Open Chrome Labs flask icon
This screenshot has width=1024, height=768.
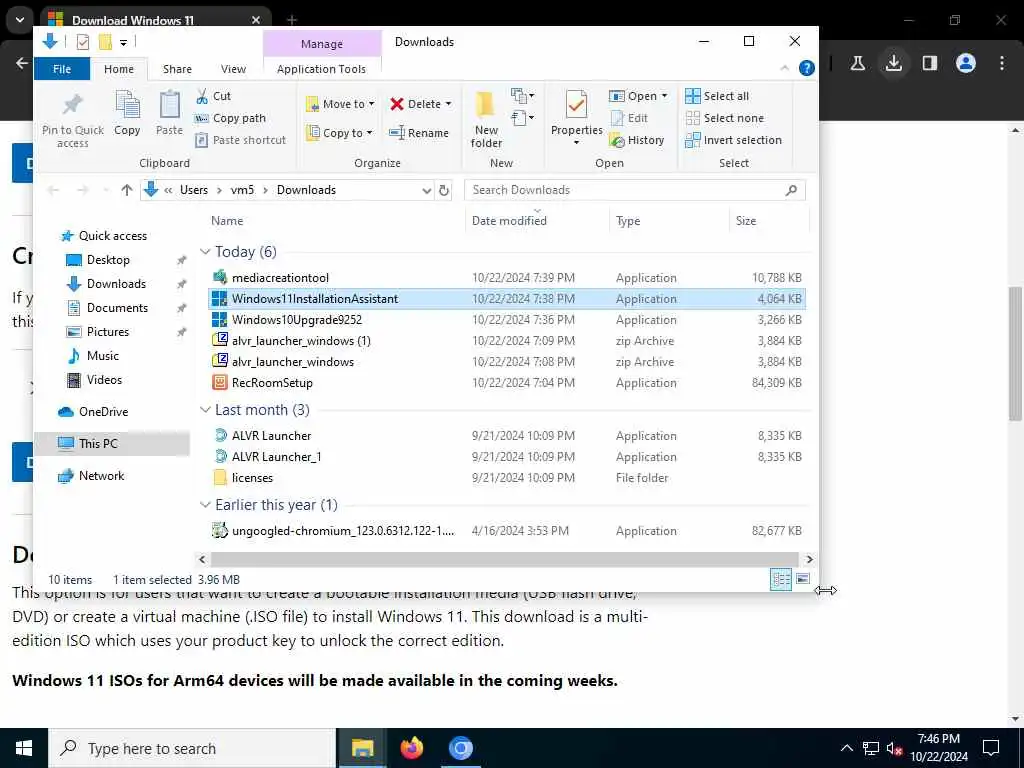coord(858,63)
